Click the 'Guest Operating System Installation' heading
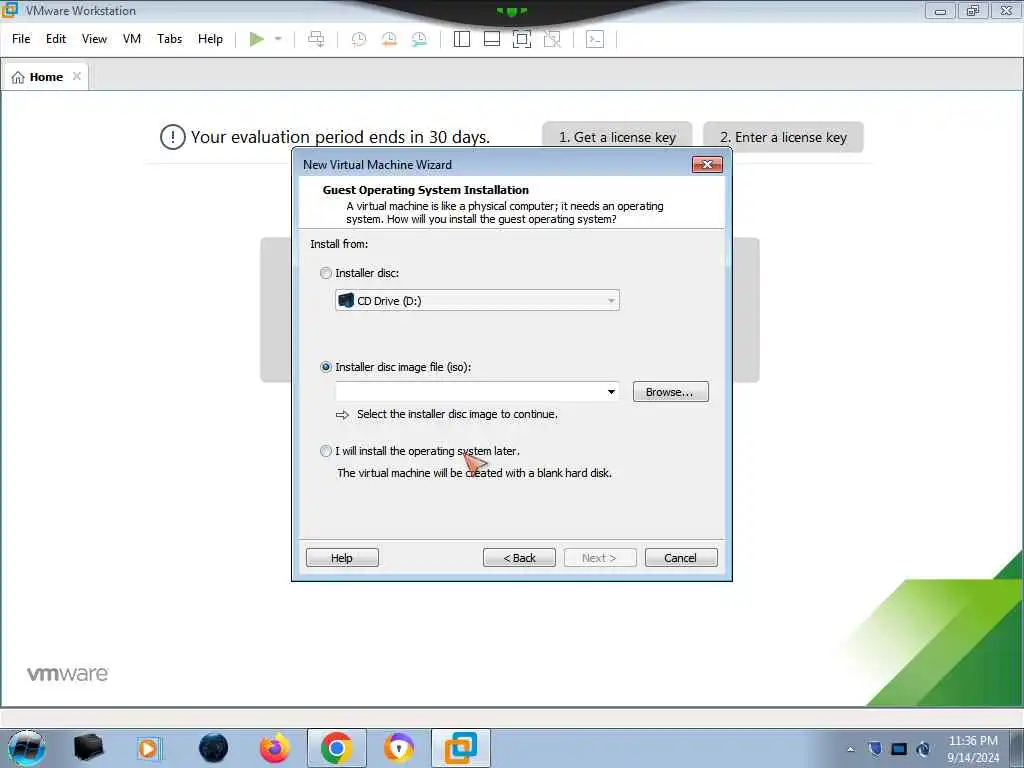1024x768 pixels. coord(426,190)
